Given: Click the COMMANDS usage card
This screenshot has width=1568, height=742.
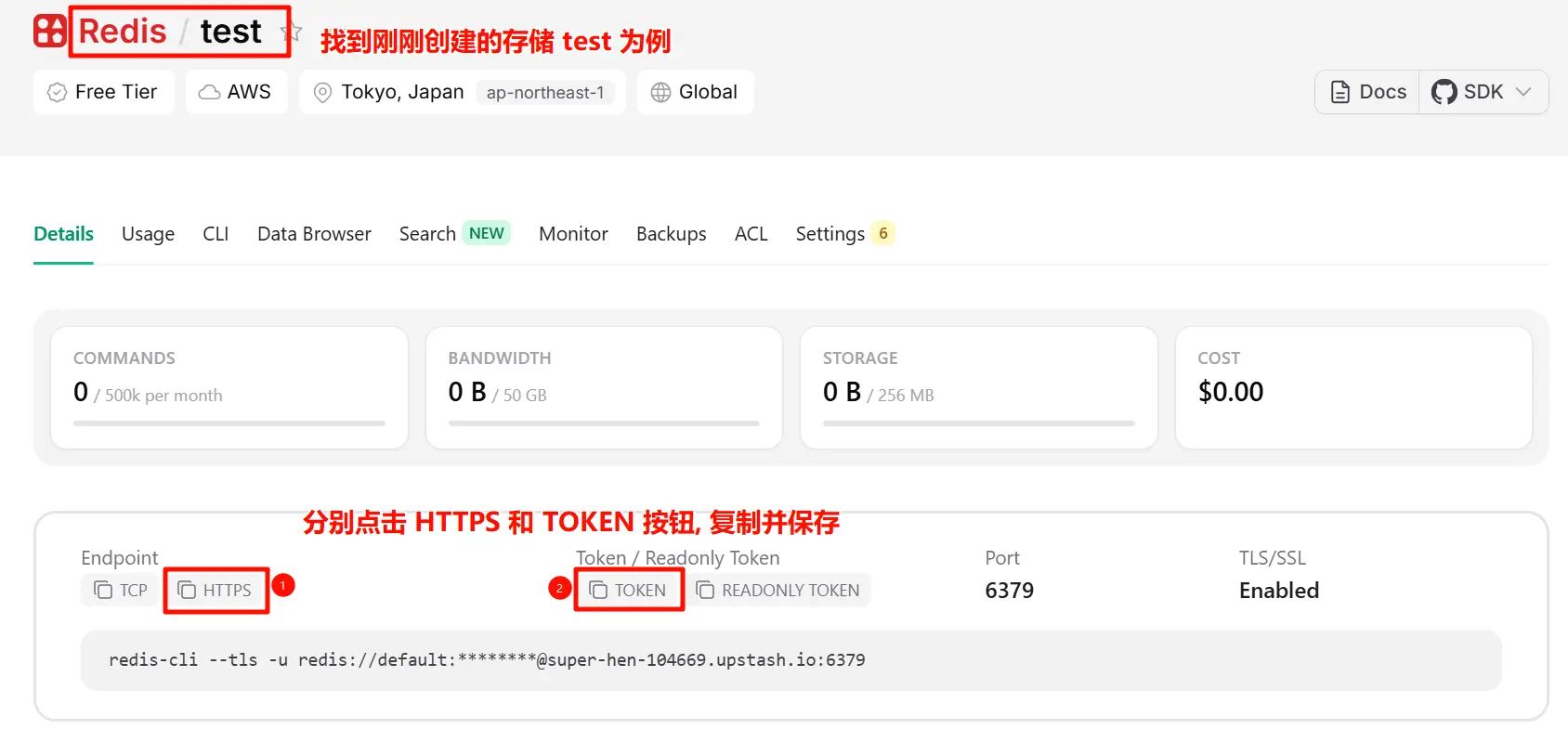Looking at the screenshot, I should [x=229, y=387].
